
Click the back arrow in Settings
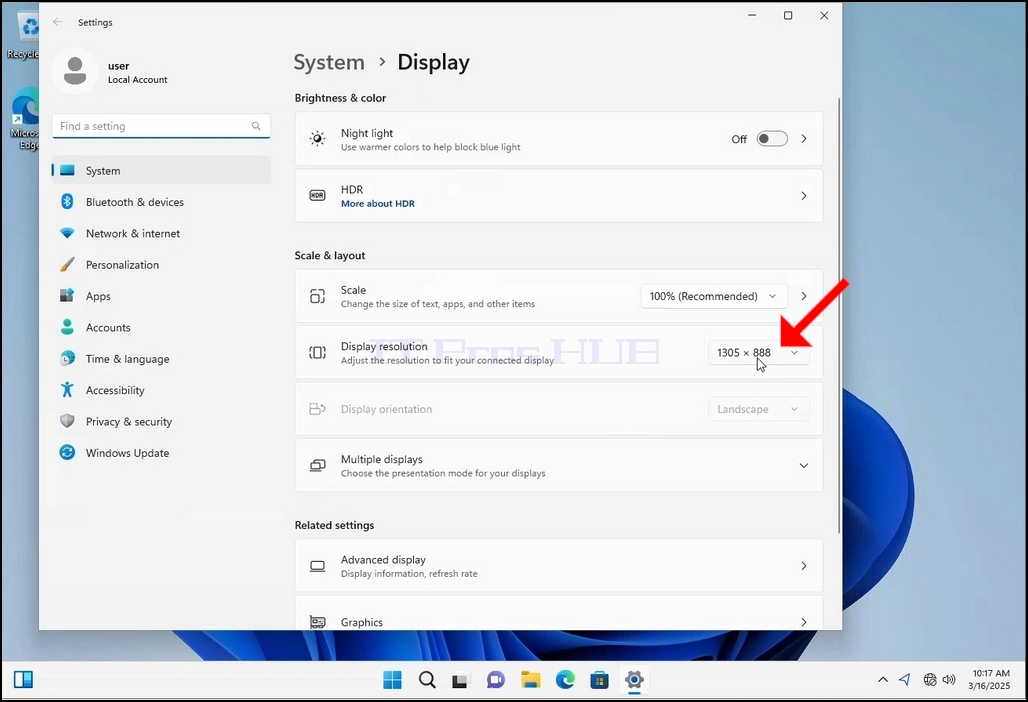pos(58,22)
